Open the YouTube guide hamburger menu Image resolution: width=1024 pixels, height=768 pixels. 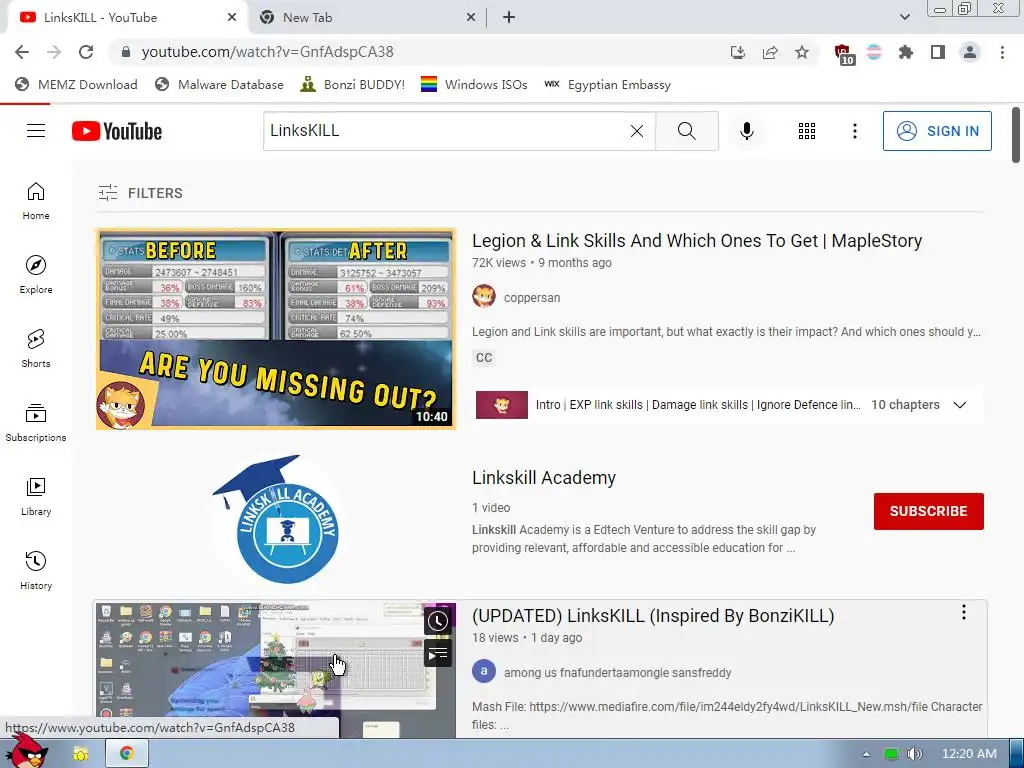point(36,131)
